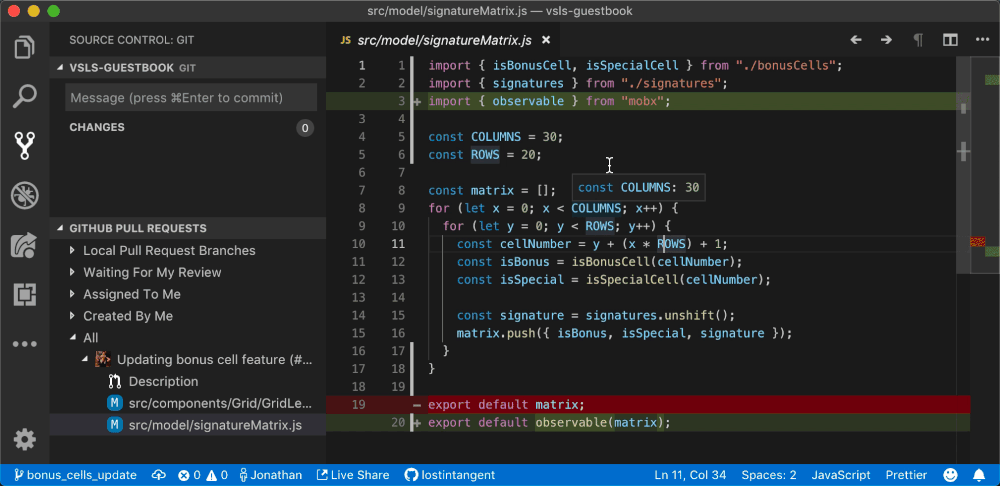Viewport: 1000px width, 486px height.
Task: Open src/components/Grid file in PR tree
Action: click(219, 403)
